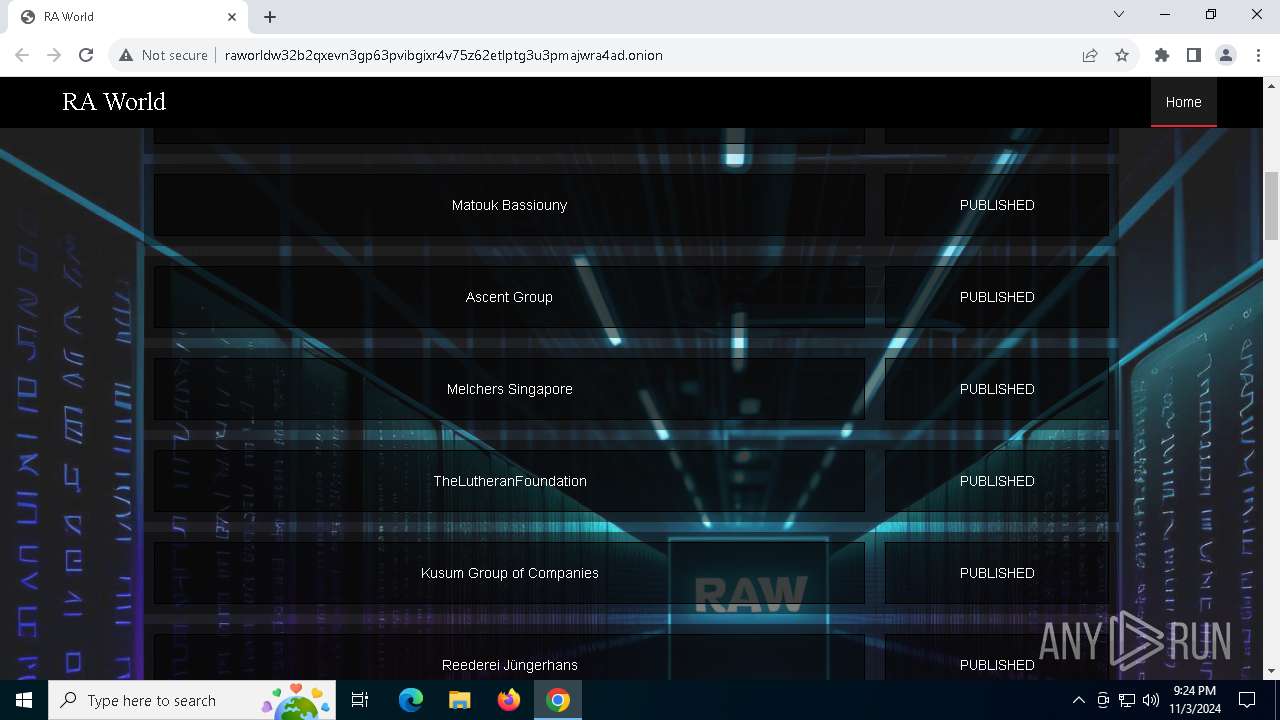Launch Microsoft Edge from the taskbar

tap(411, 700)
